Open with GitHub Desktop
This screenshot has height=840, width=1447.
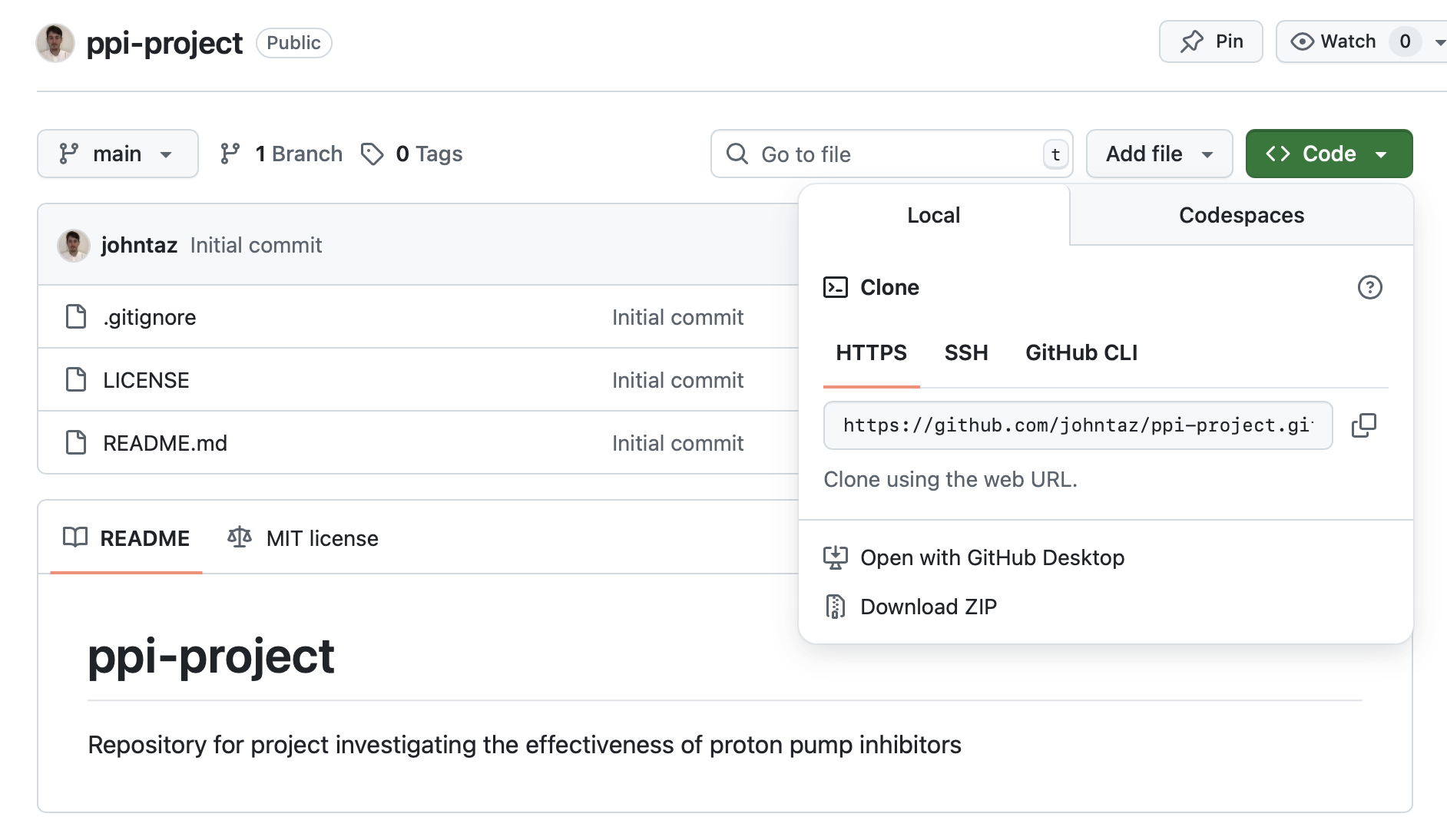click(992, 557)
